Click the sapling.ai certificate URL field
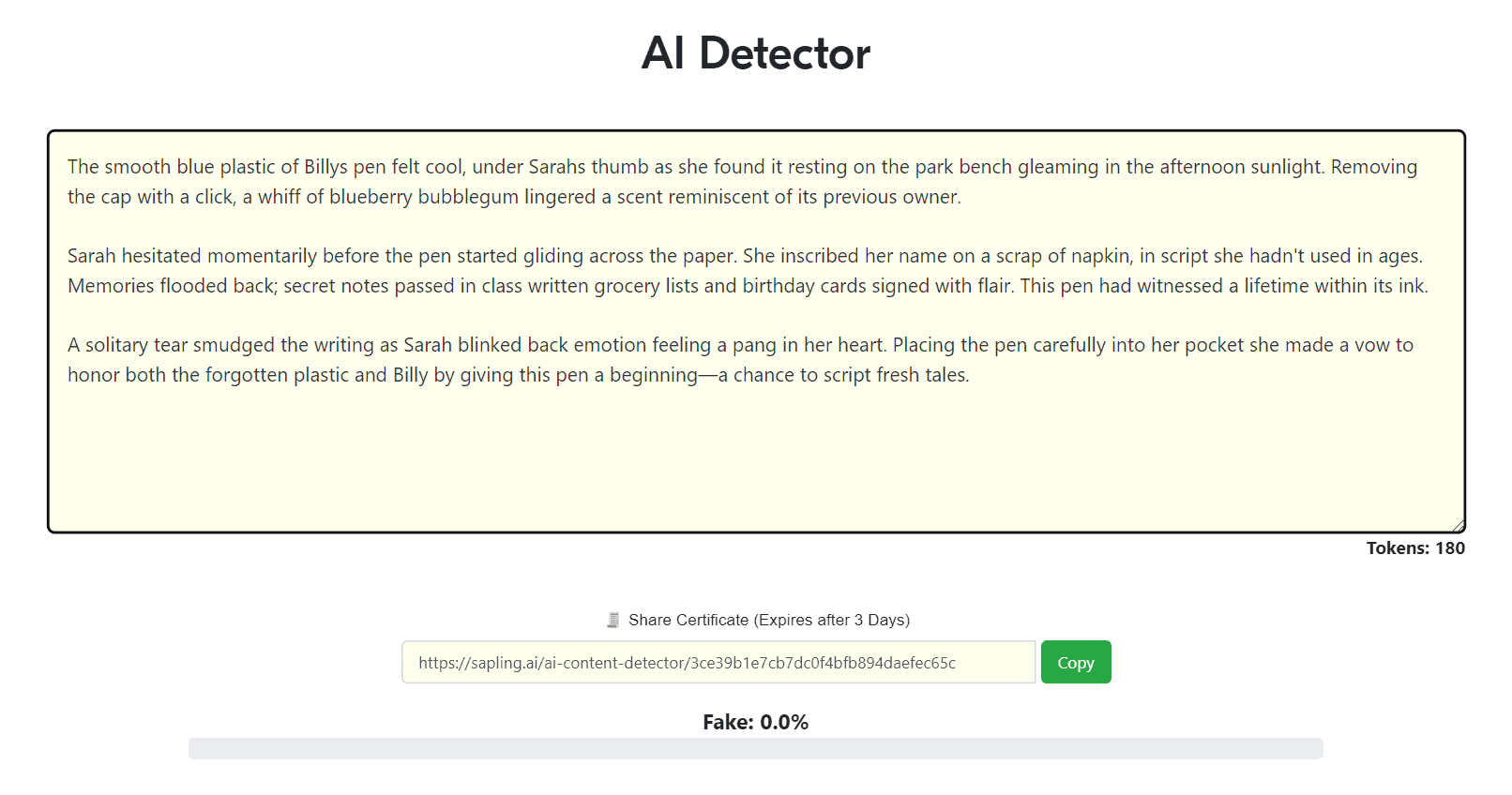1512x795 pixels. (x=718, y=663)
